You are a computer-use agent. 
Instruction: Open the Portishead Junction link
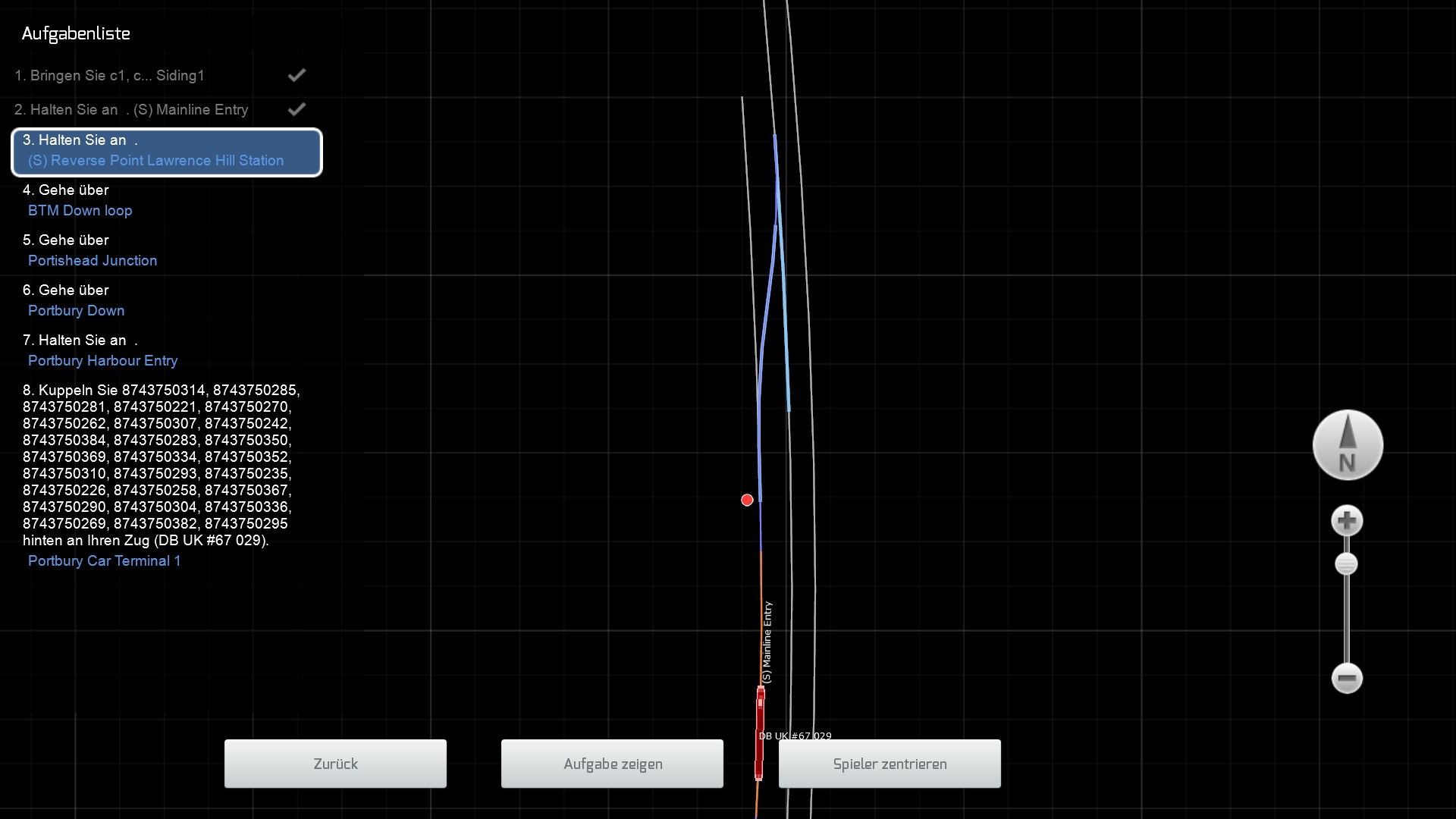pyautogui.click(x=93, y=261)
